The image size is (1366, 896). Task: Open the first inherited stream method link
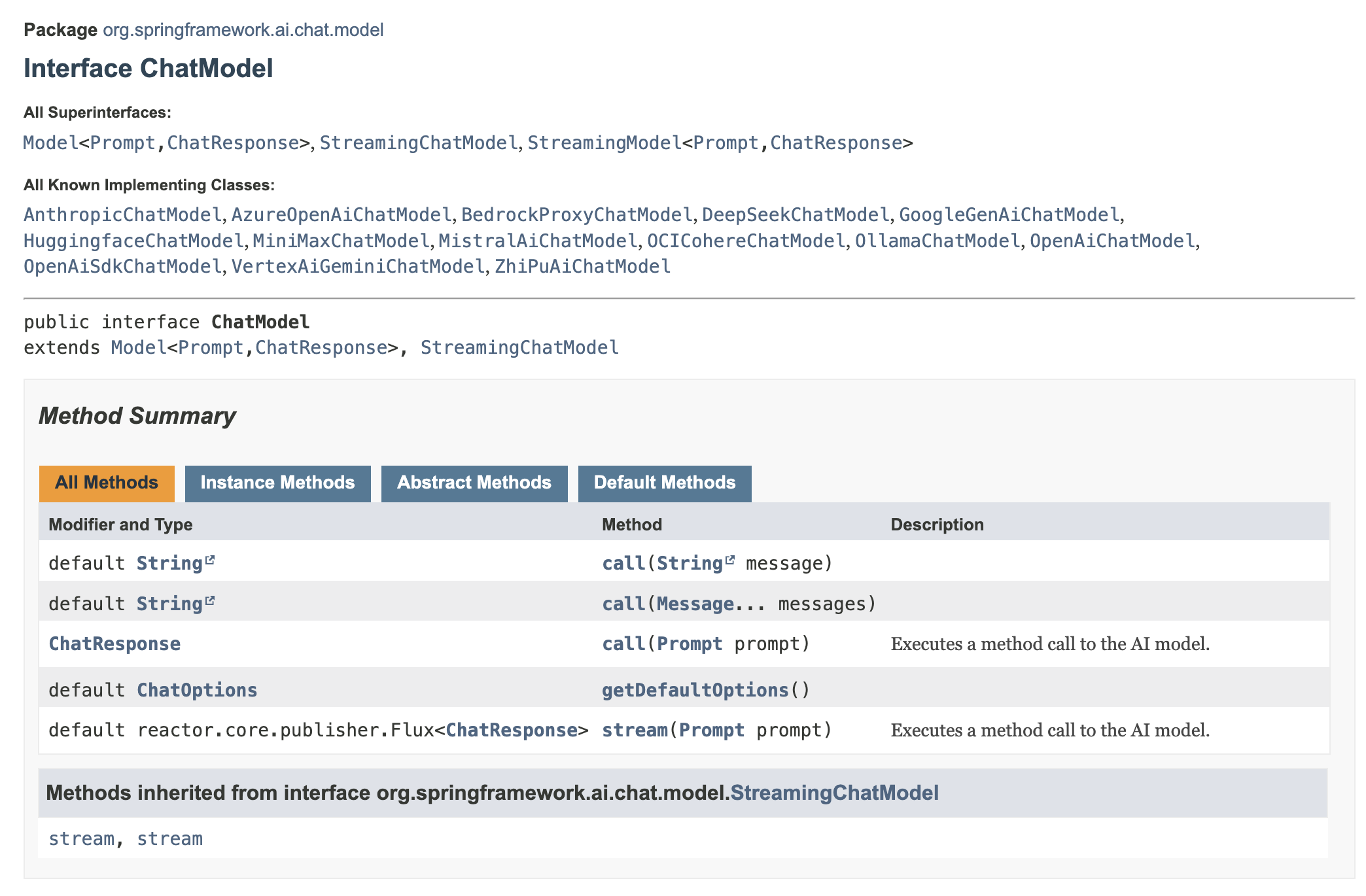[x=81, y=838]
